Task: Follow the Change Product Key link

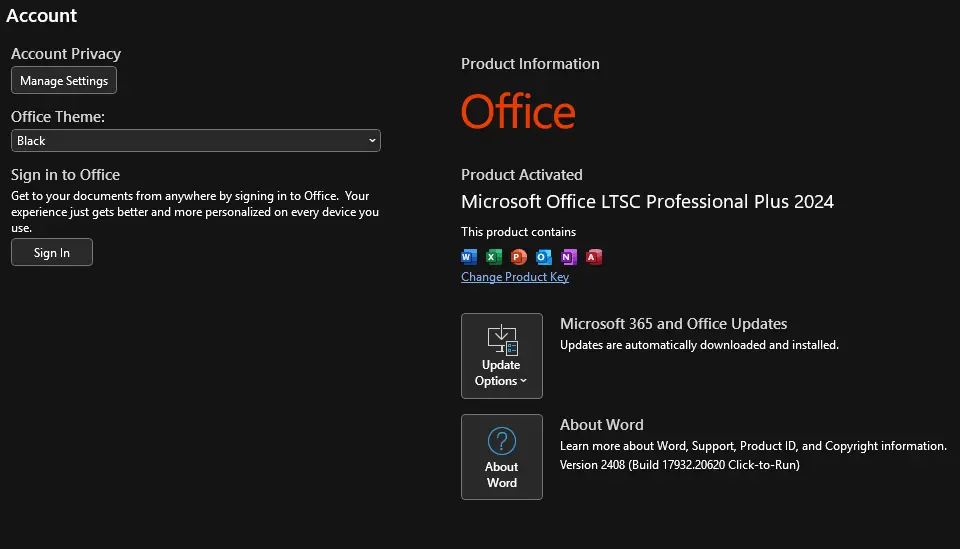Action: click(x=515, y=277)
